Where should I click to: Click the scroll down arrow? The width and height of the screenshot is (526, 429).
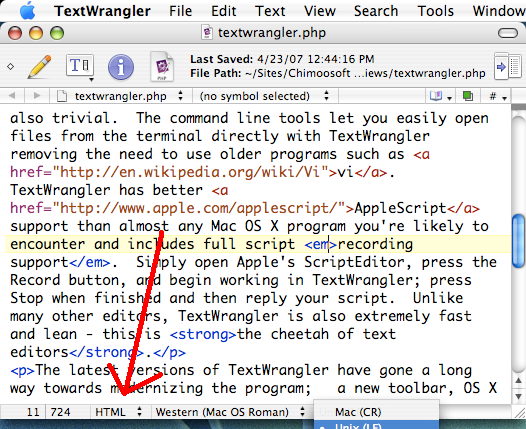pos(519,396)
